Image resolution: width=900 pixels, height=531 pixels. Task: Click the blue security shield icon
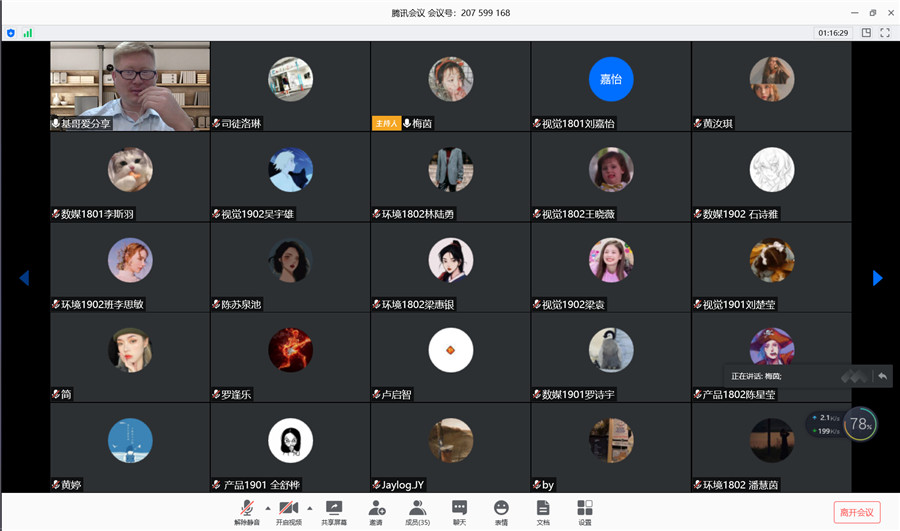click(11, 33)
